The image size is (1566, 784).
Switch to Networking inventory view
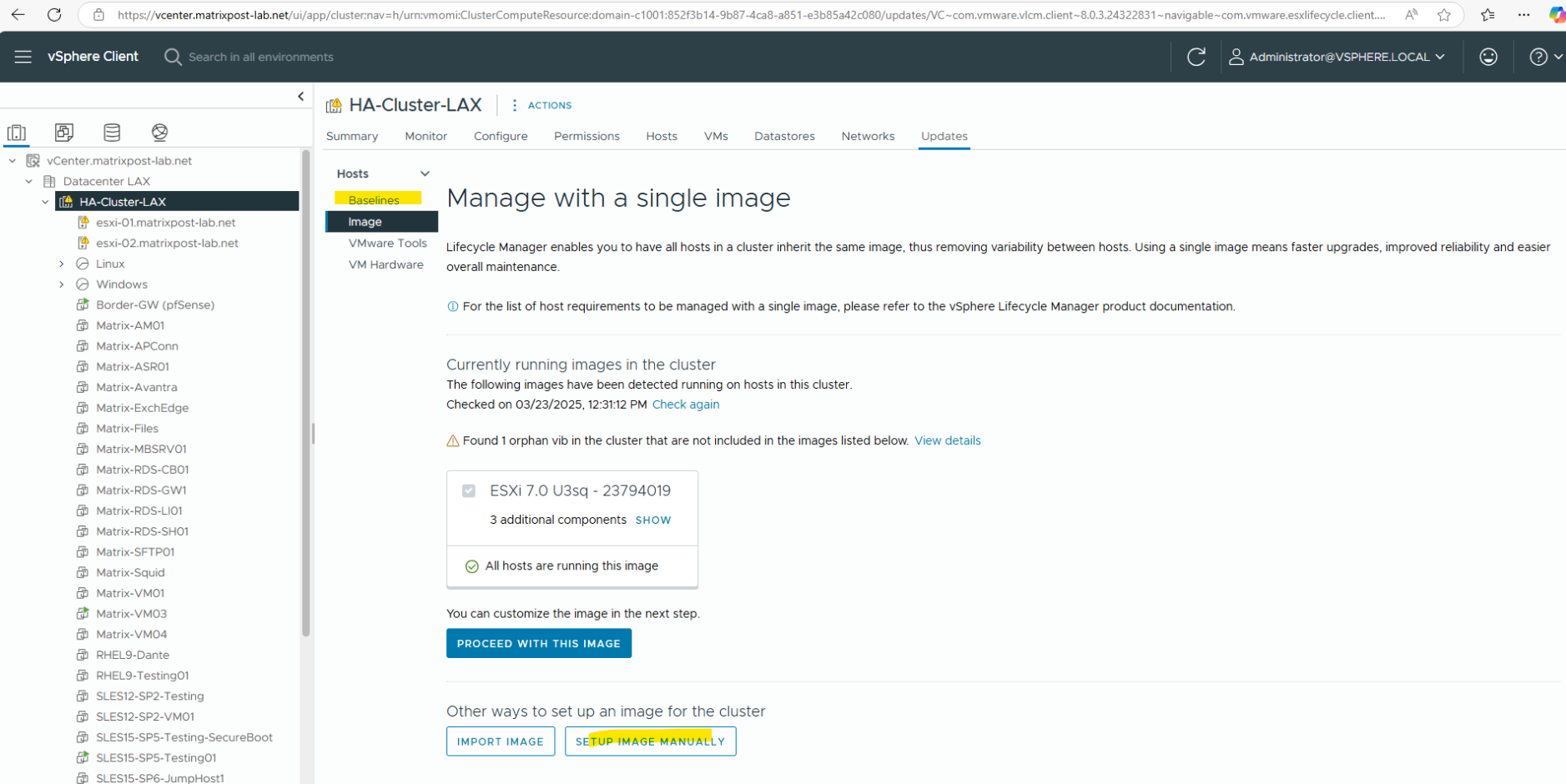pyautogui.click(x=159, y=133)
